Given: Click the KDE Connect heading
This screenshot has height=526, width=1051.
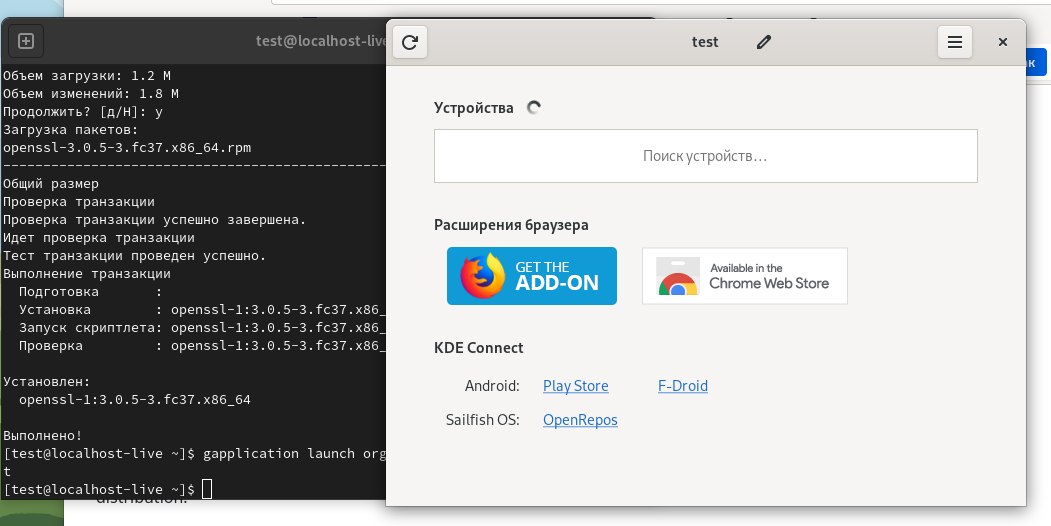Looking at the screenshot, I should click(478, 348).
